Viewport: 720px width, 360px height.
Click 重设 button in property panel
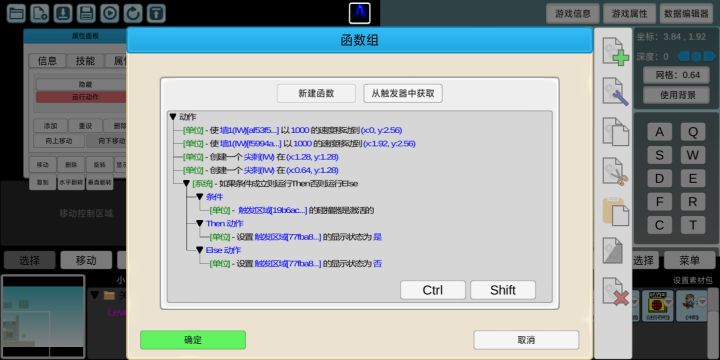85,126
